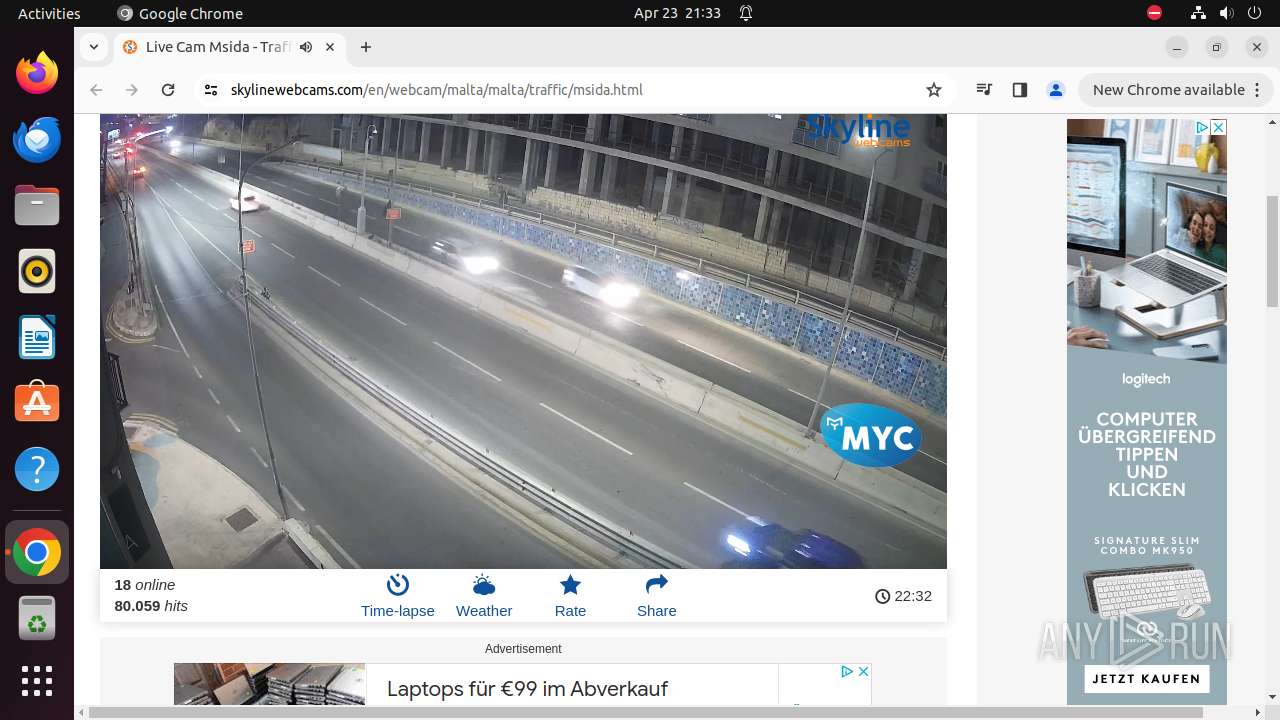This screenshot has height=720, width=1280.
Task: Click the vertical page scrollbar
Action: pyautogui.click(x=1272, y=252)
